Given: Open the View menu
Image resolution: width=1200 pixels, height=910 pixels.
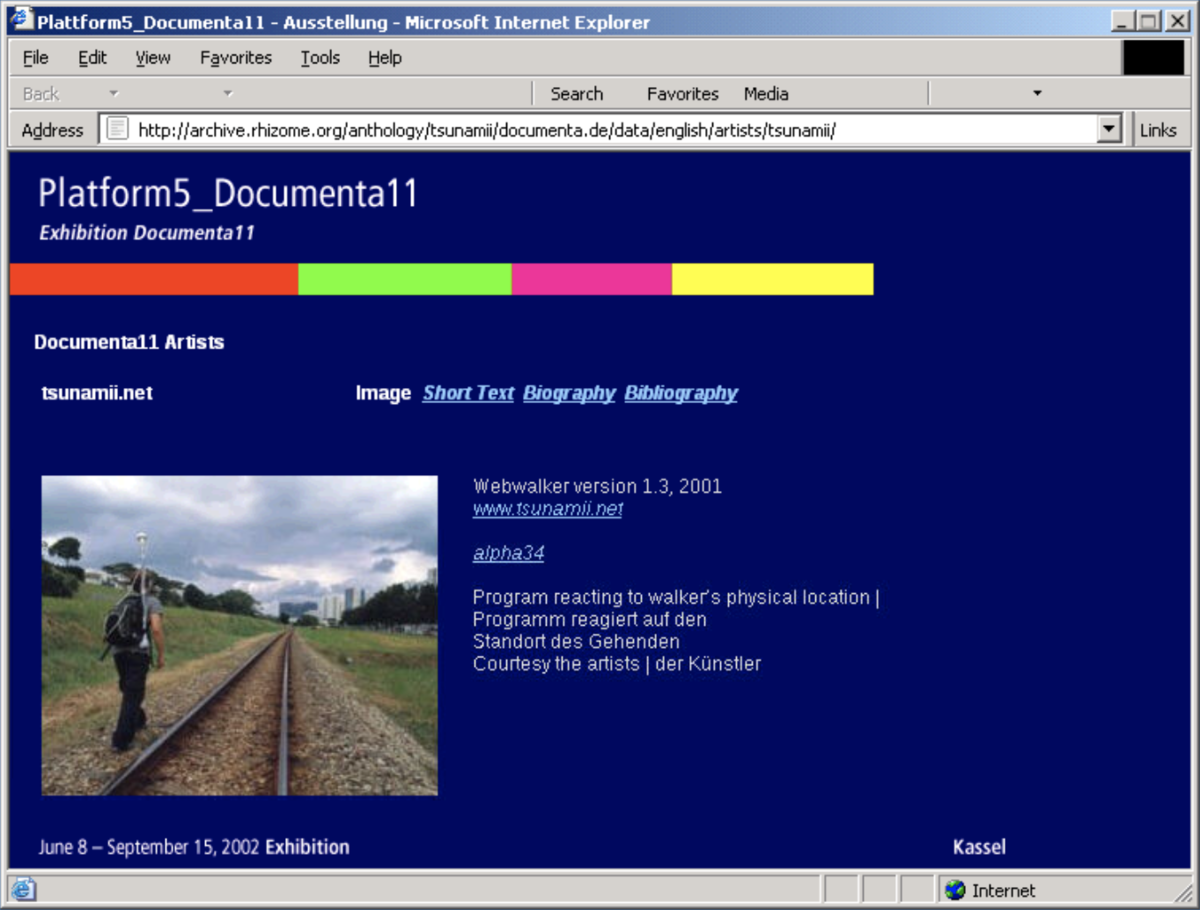Looking at the screenshot, I should point(152,58).
